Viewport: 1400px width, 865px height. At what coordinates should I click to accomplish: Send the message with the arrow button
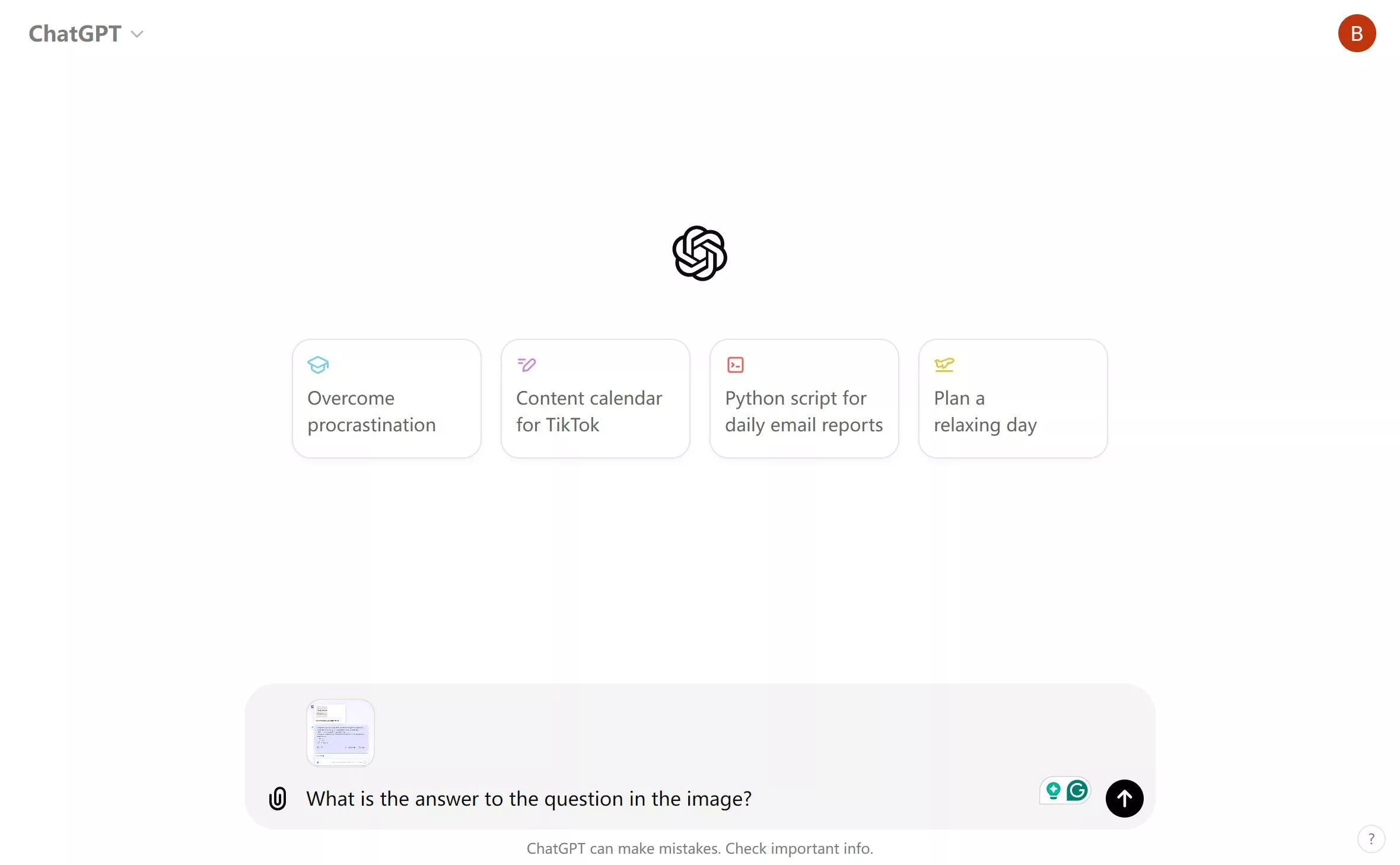point(1124,799)
